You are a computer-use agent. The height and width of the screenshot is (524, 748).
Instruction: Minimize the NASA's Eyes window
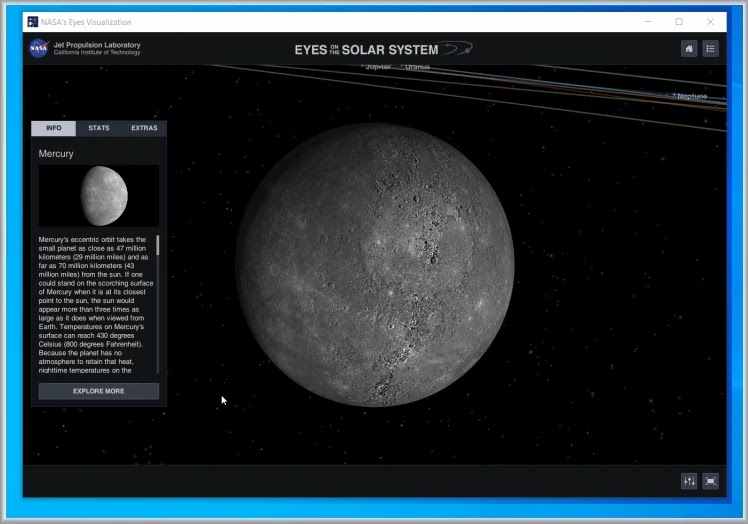(x=648, y=22)
